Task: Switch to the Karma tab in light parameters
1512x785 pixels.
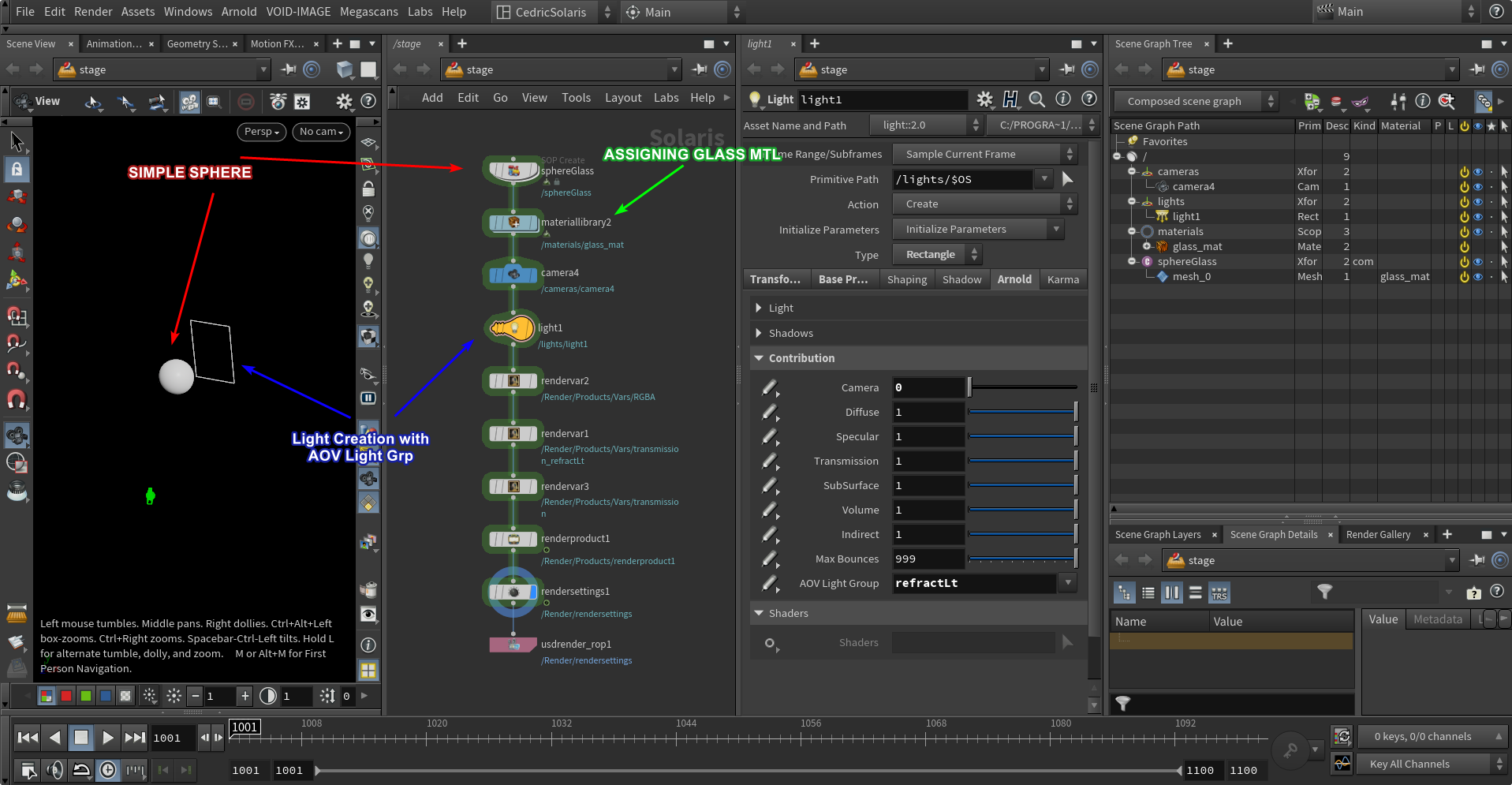Action: click(x=1063, y=279)
